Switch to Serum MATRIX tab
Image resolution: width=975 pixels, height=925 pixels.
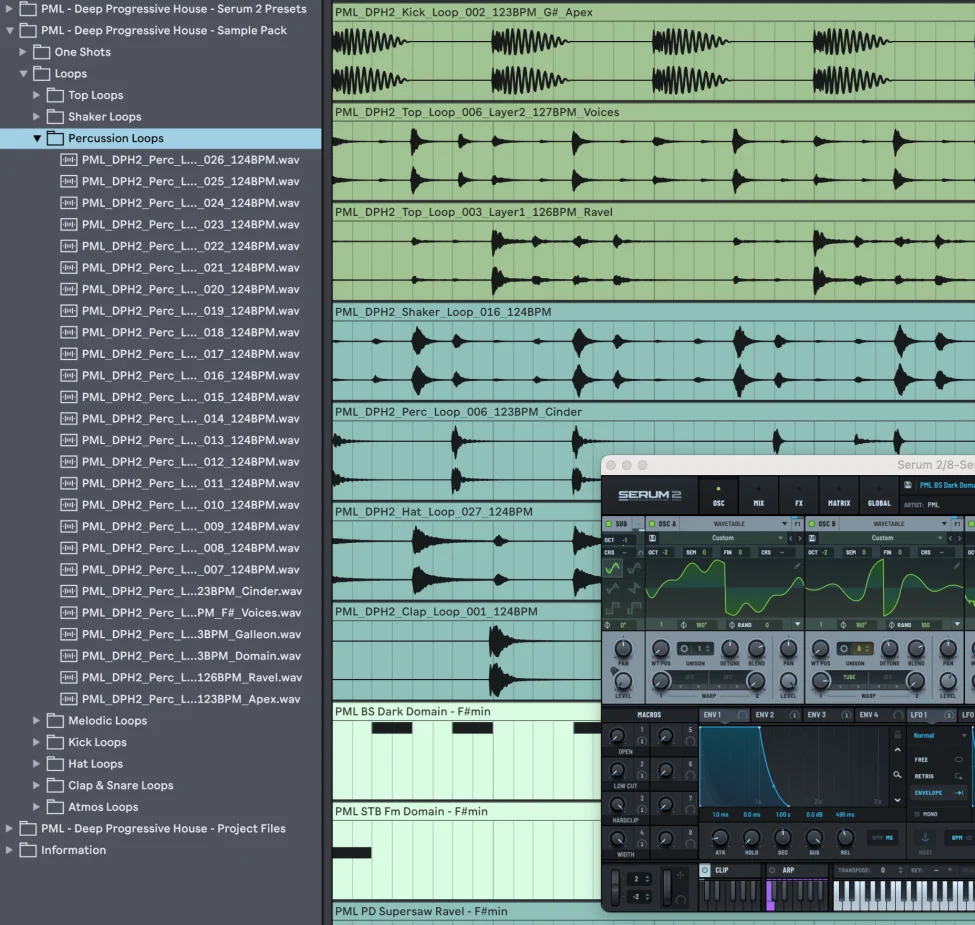[x=839, y=497]
